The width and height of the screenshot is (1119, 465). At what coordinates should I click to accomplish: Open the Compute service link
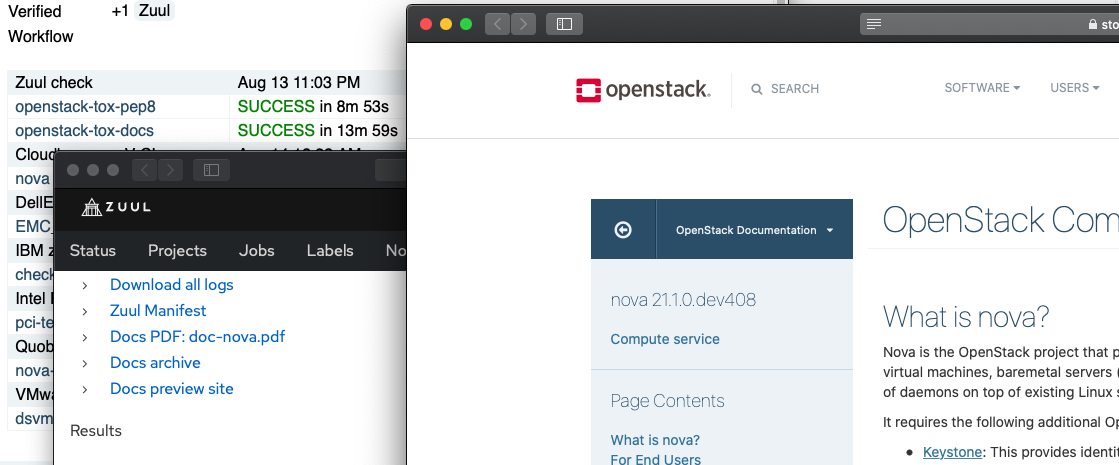point(665,339)
